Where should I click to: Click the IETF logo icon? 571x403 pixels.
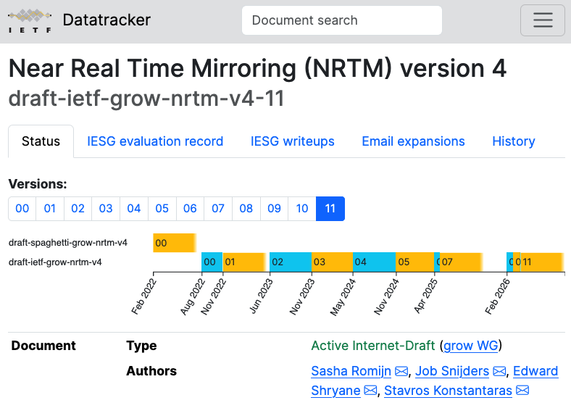click(30, 21)
